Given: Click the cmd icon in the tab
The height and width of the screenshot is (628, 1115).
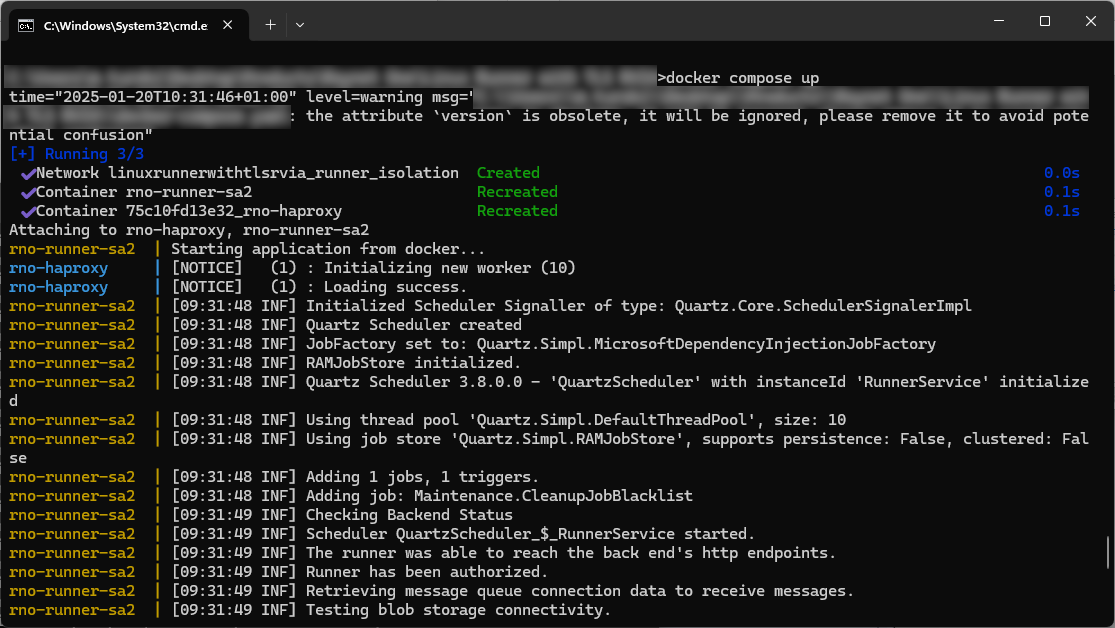Looking at the screenshot, I should pyautogui.click(x=26, y=24).
